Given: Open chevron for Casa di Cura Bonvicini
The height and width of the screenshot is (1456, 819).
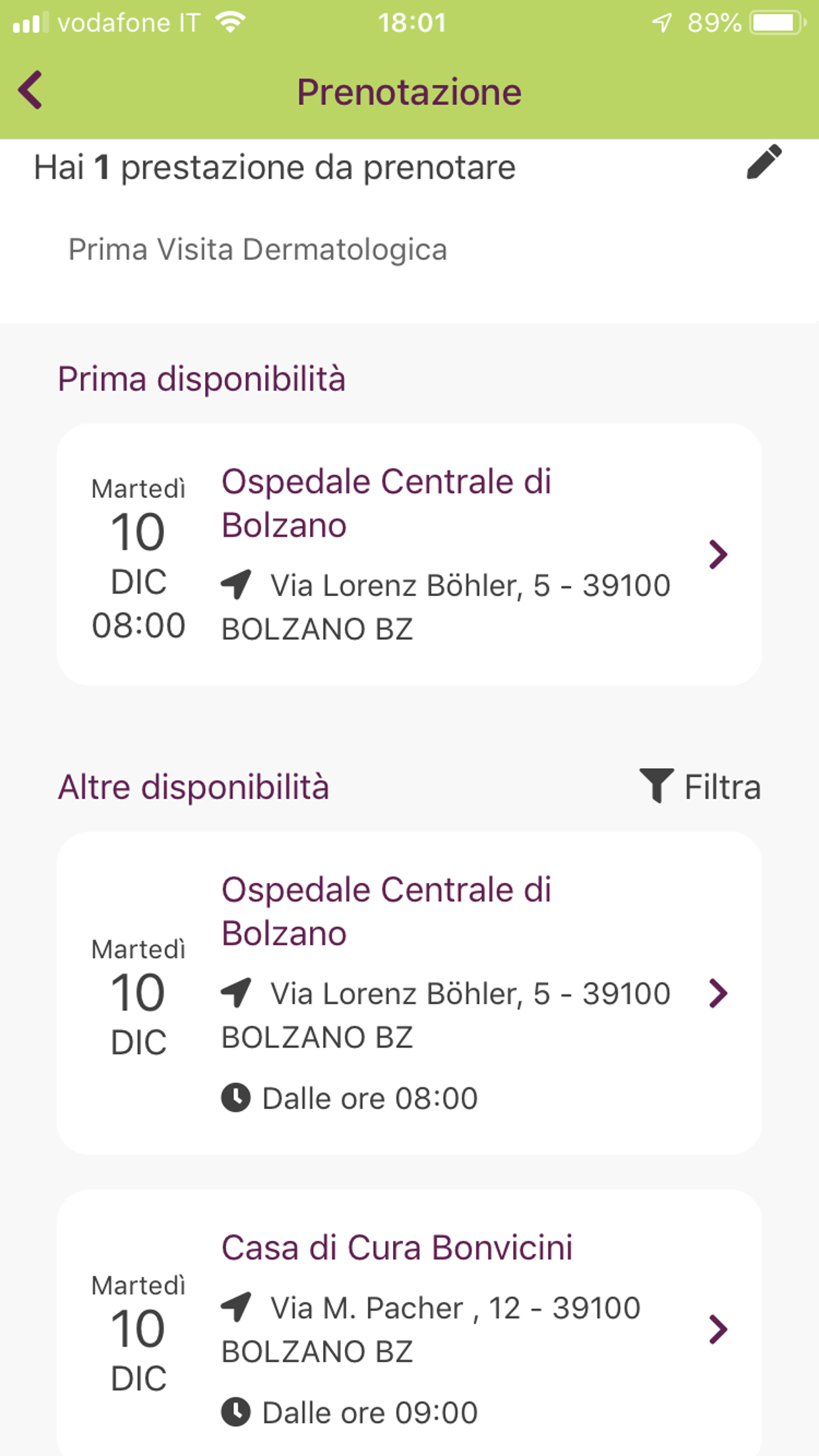Looking at the screenshot, I should [x=717, y=1329].
